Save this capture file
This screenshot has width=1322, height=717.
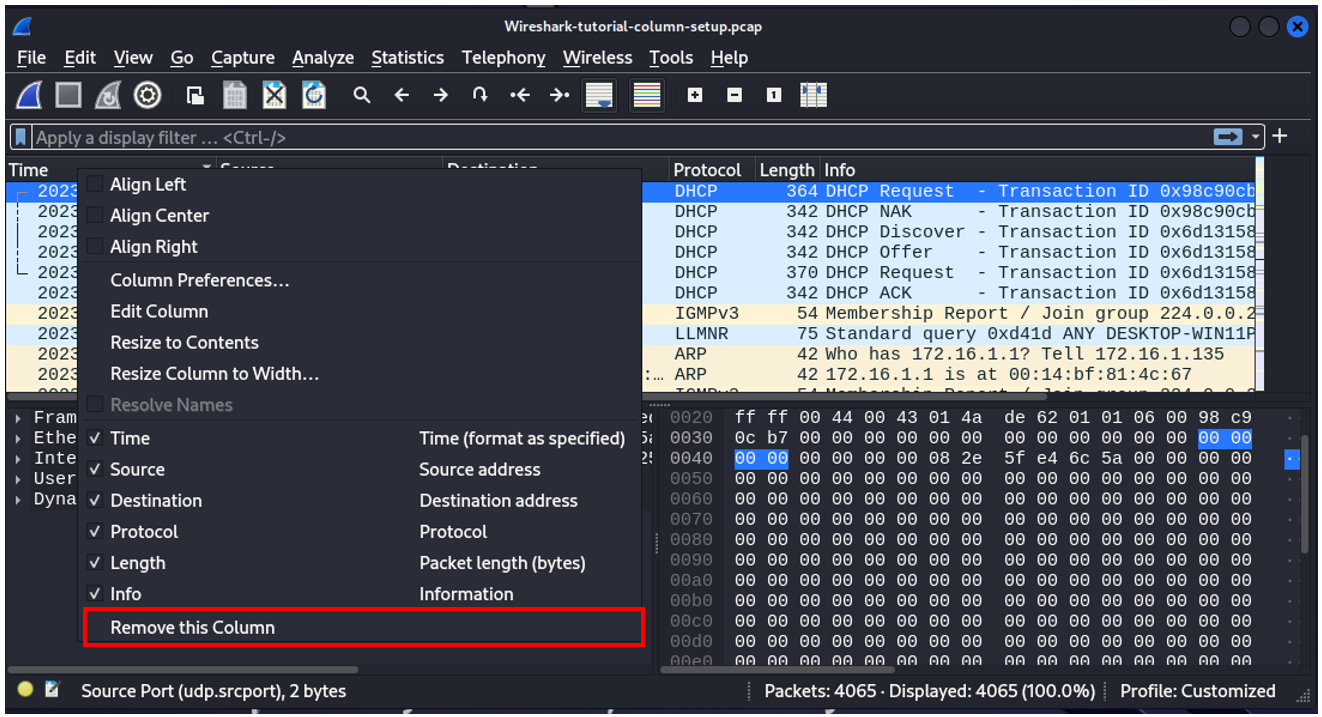(x=235, y=95)
